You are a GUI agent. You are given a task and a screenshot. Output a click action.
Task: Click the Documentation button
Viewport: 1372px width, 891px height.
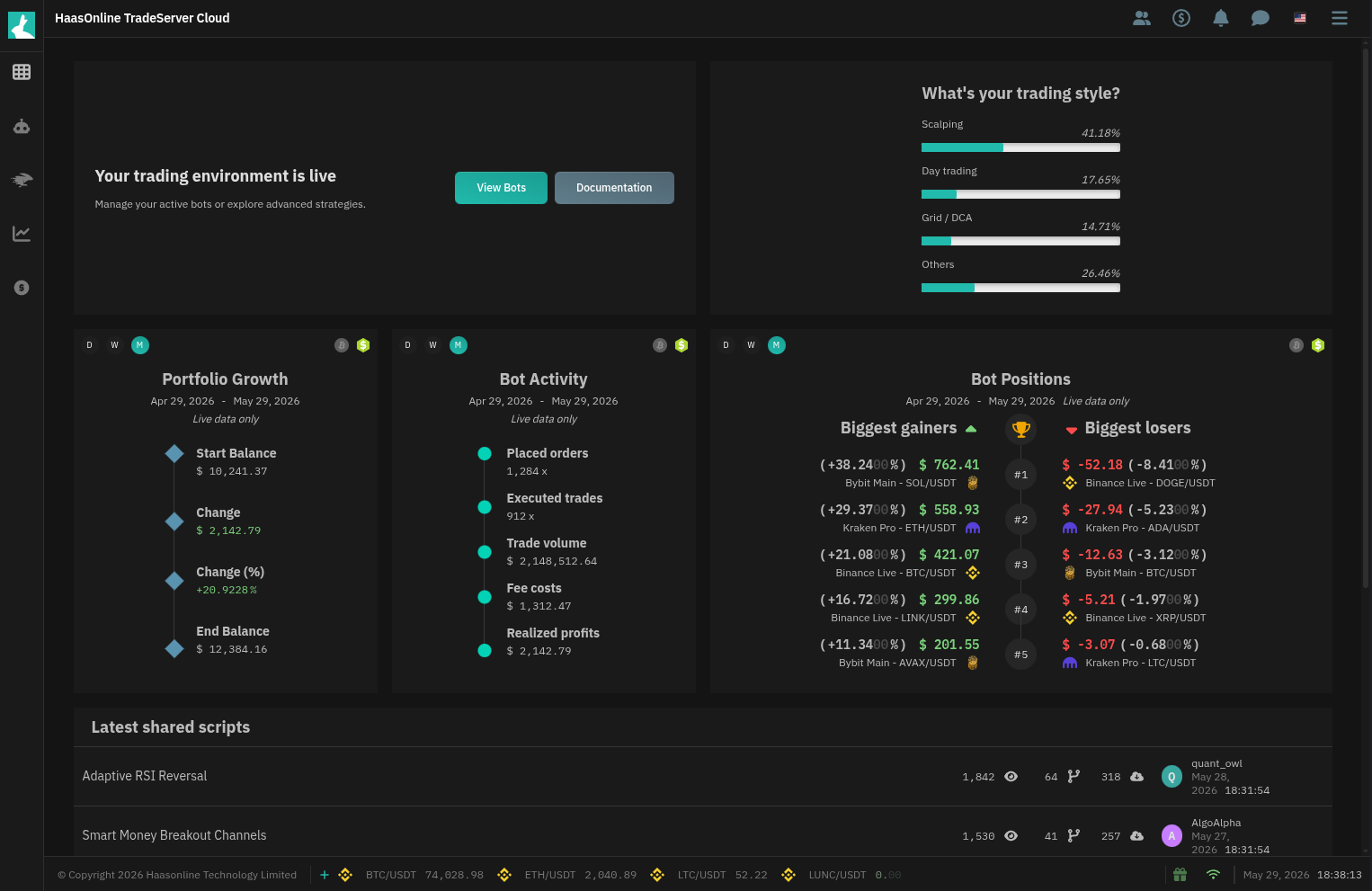614,188
